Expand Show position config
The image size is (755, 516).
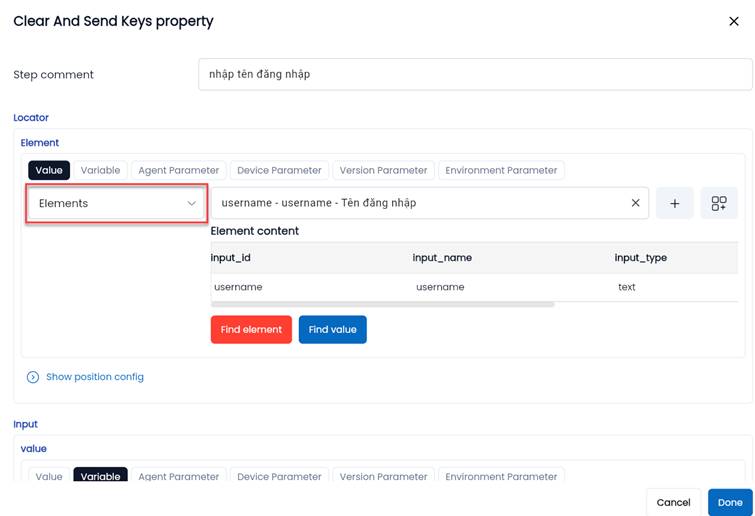coord(95,377)
